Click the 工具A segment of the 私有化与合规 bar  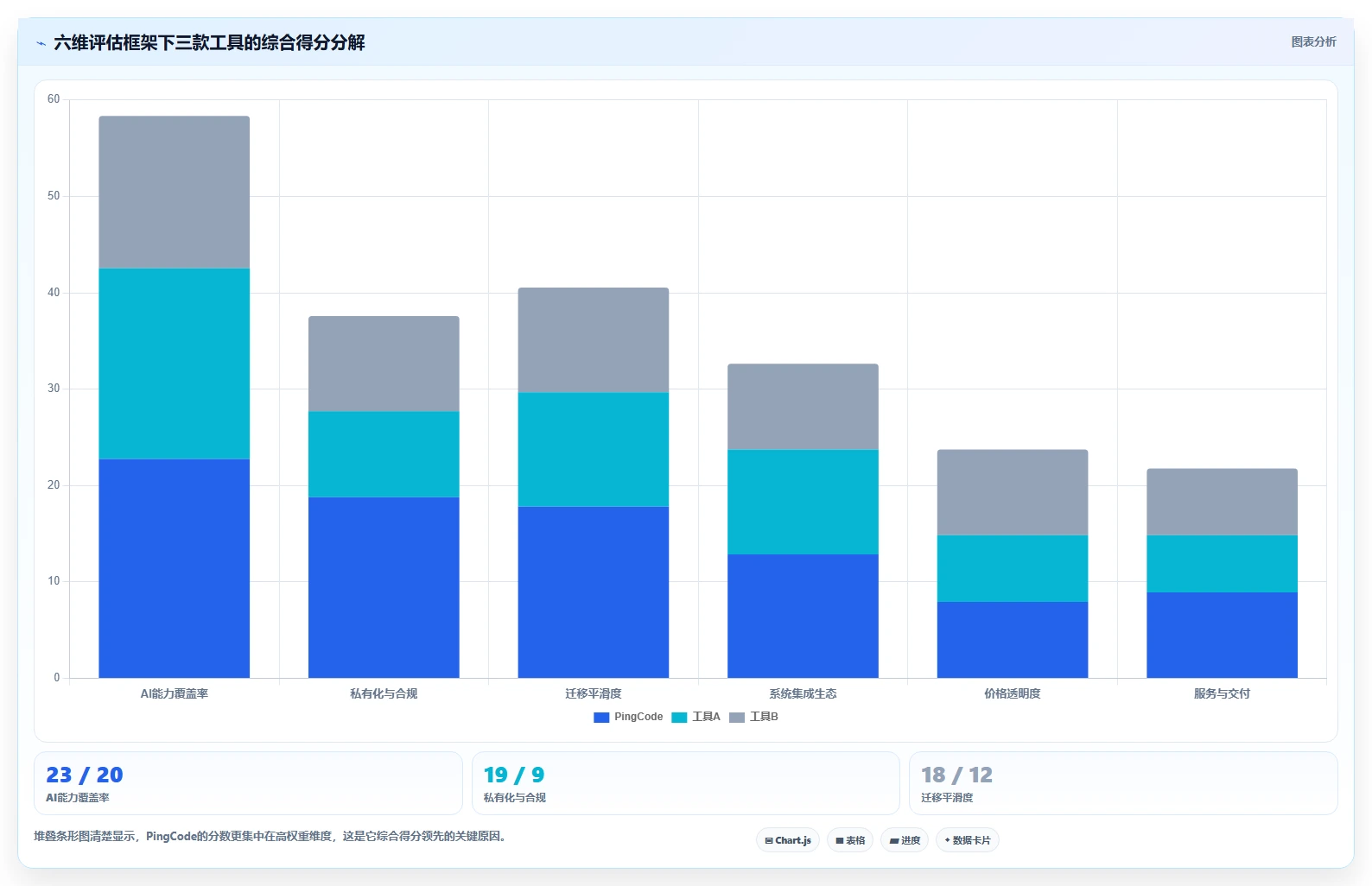coord(384,454)
